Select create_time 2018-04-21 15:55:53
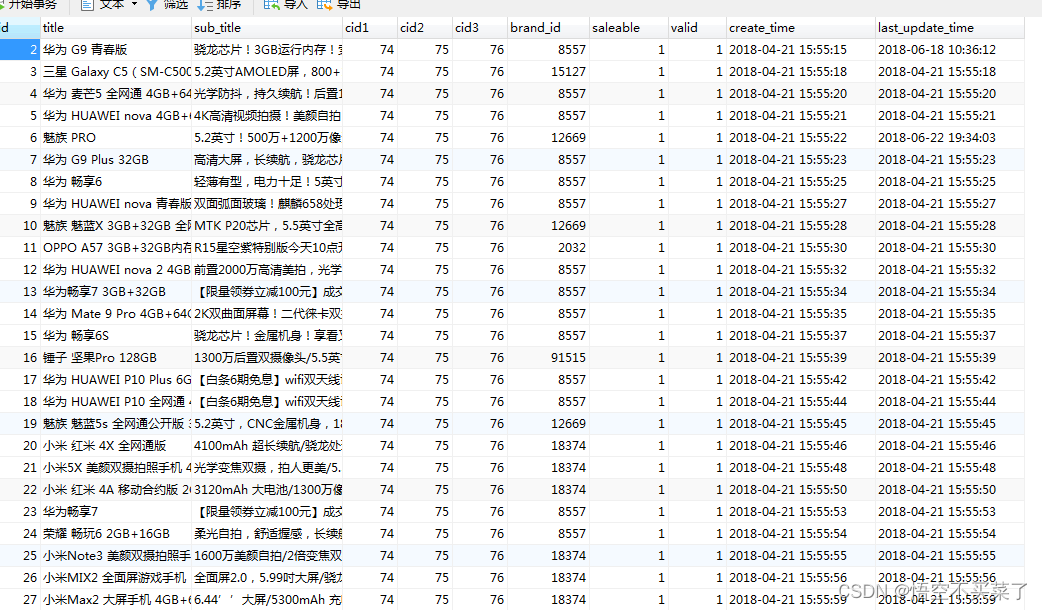This screenshot has width=1042, height=610. [801, 512]
